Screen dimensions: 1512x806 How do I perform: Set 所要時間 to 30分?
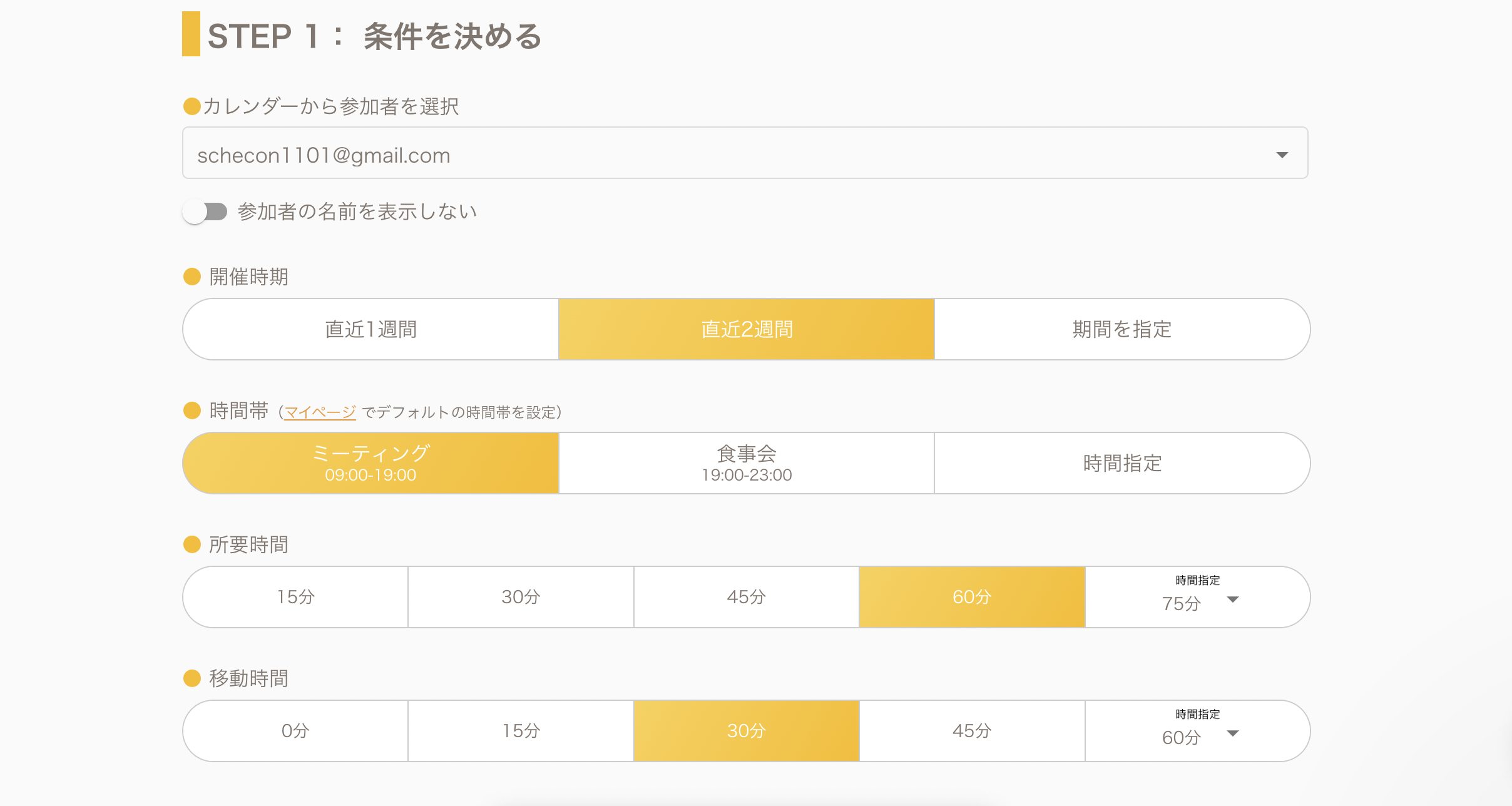(521, 597)
